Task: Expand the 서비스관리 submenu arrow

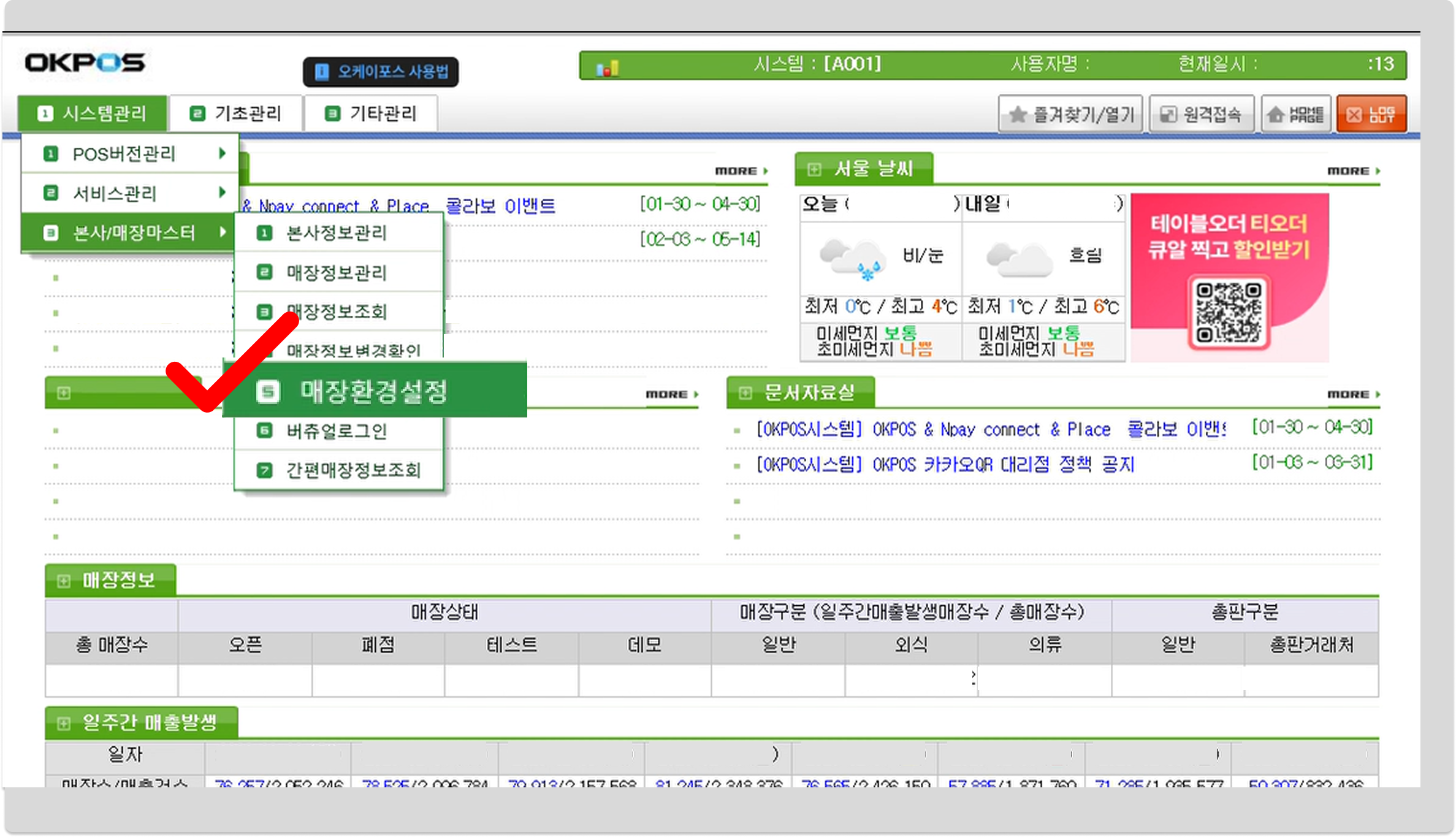Action: click(x=222, y=193)
